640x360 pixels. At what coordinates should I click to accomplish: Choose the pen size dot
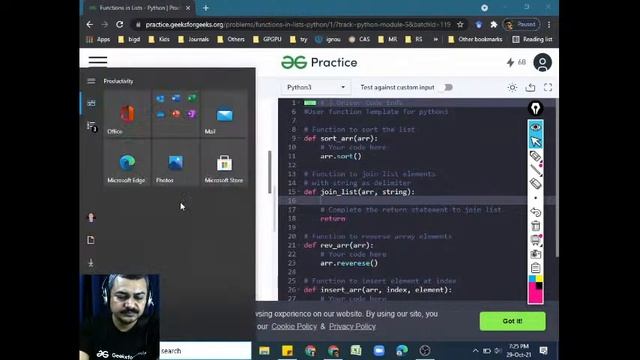pos(536,198)
